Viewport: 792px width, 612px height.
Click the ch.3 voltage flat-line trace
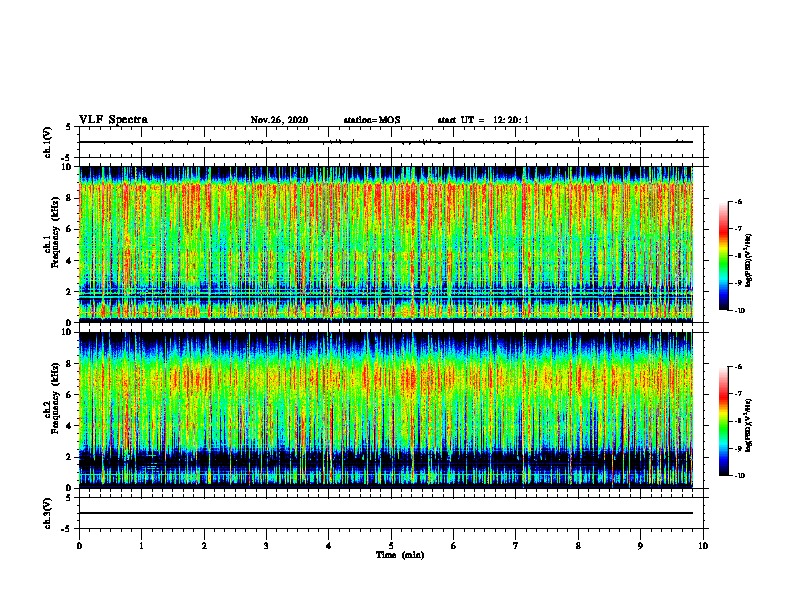(x=386, y=513)
